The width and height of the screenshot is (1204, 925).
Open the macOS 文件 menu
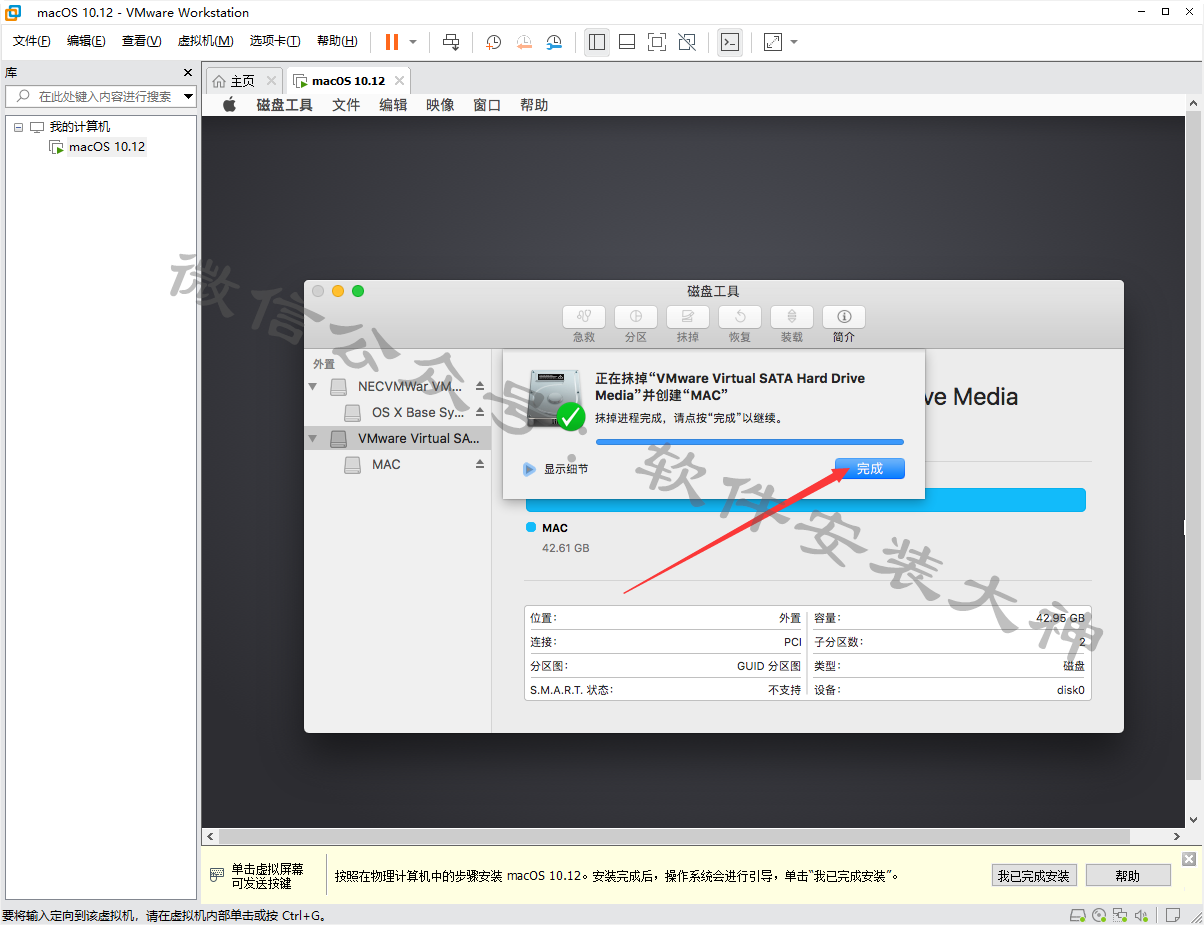(x=346, y=105)
